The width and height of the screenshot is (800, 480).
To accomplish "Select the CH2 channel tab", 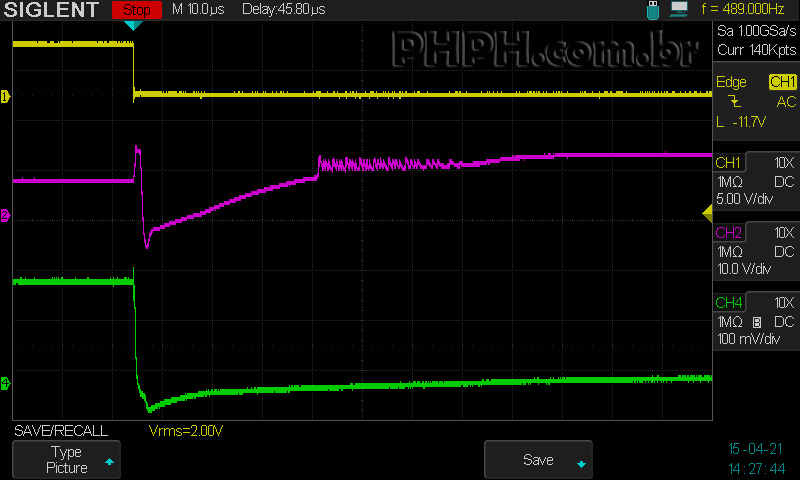I will tap(729, 233).
